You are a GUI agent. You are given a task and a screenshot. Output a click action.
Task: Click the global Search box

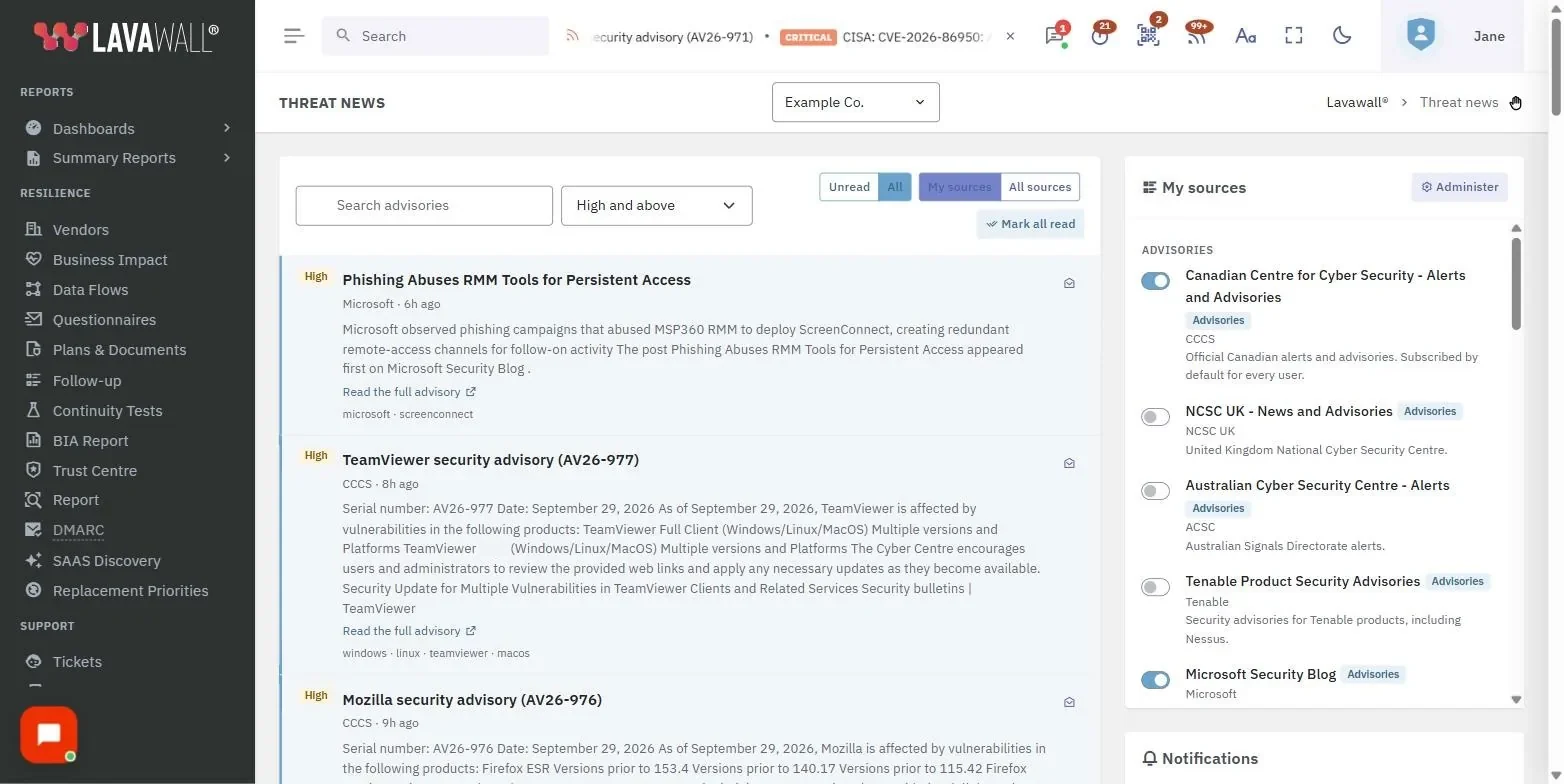point(435,36)
